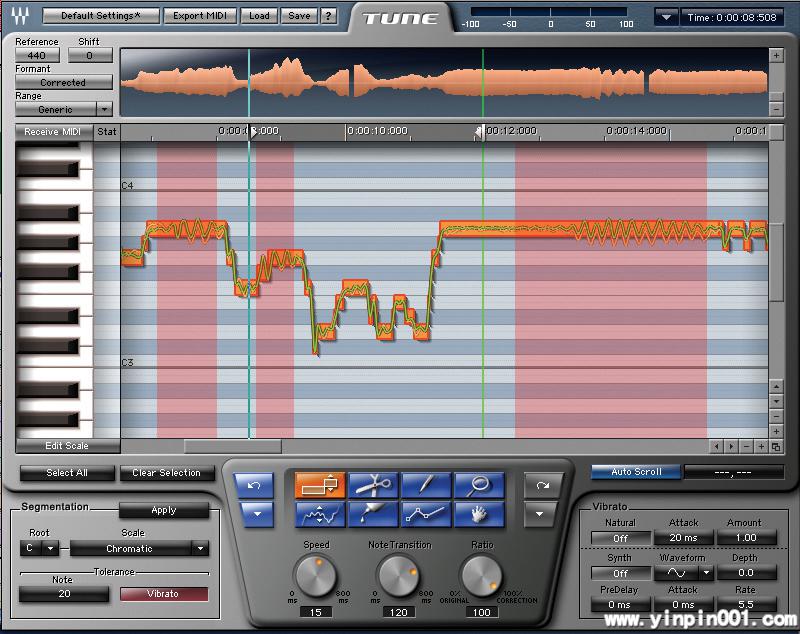Viewport: 800px width, 634px height.
Task: Open the Default Settings preset menu
Action: pyautogui.click(x=100, y=16)
